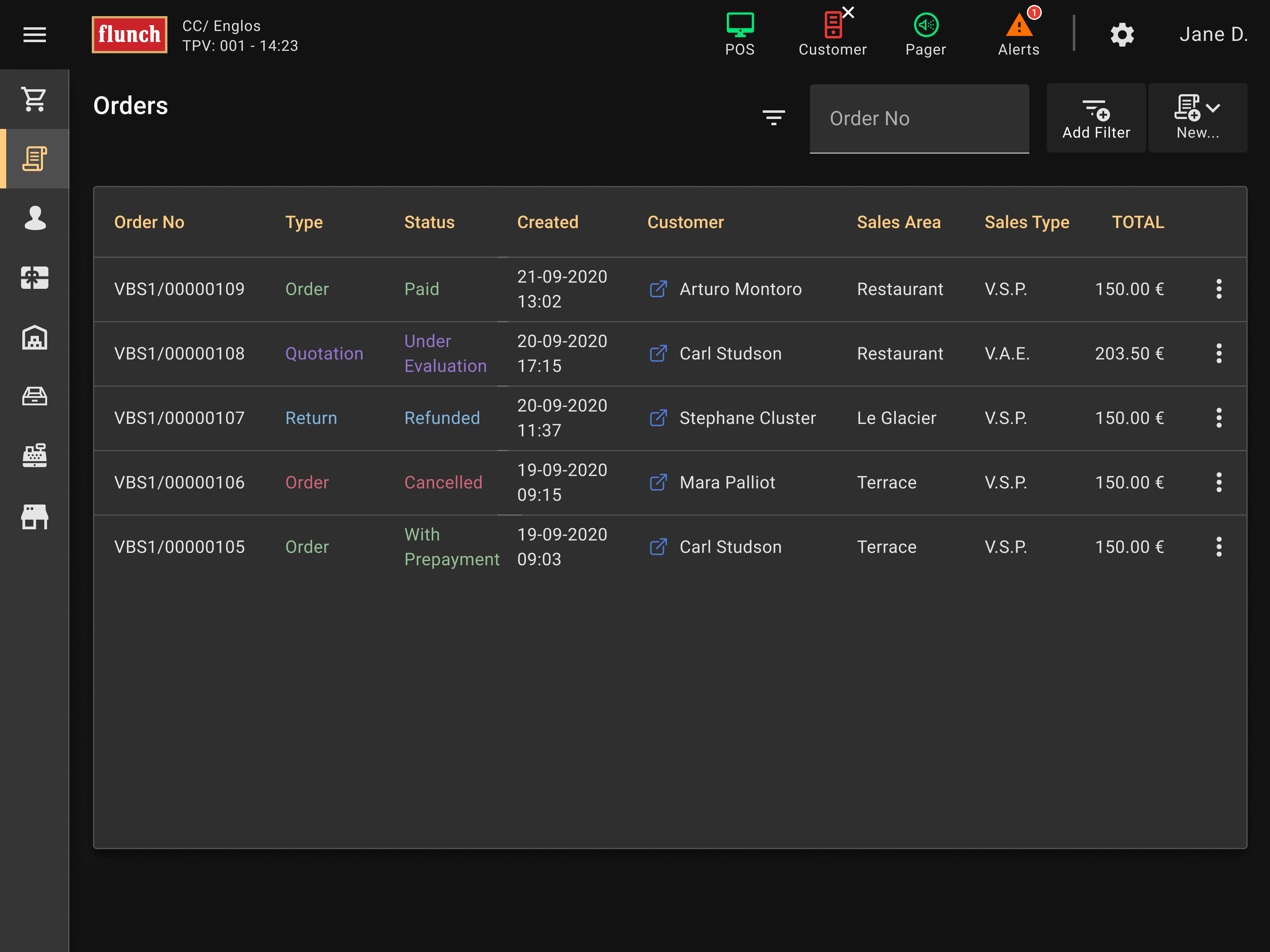Sort by Created column header
Viewport: 1270px width, 952px height.
(x=548, y=222)
